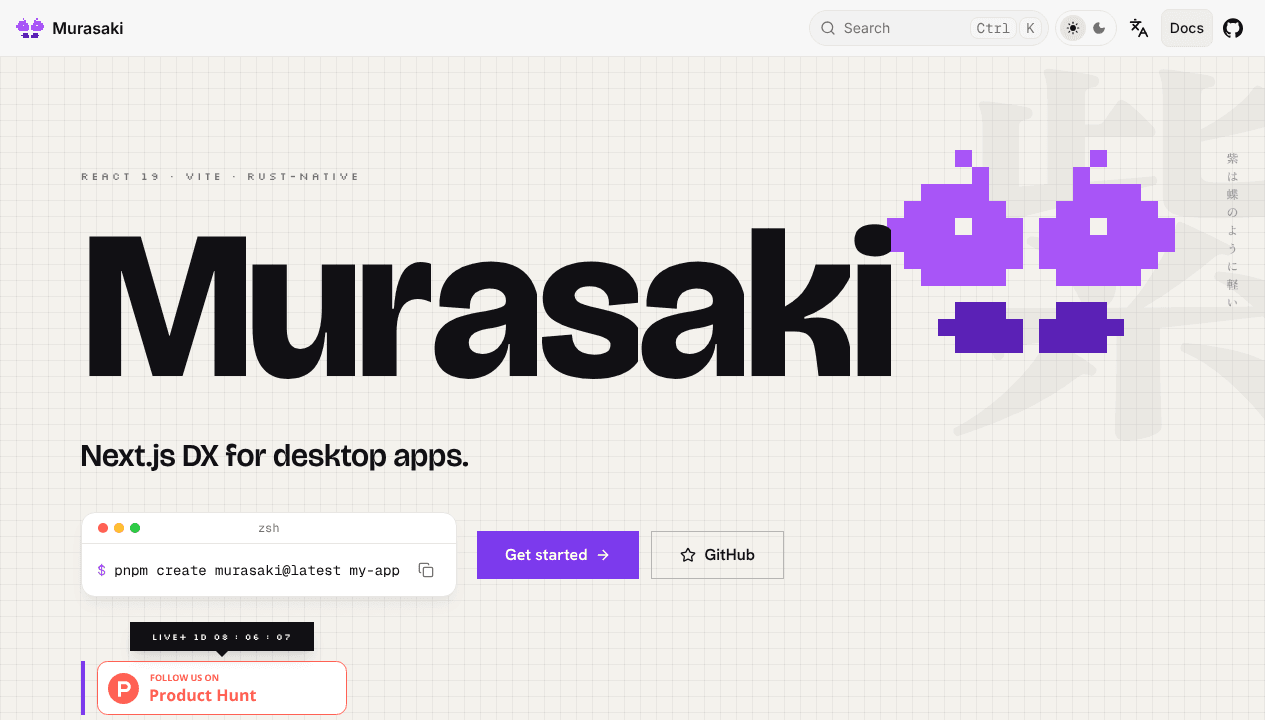
Task: Click the React 19 Vite Rust-native label
Action: [220, 177]
